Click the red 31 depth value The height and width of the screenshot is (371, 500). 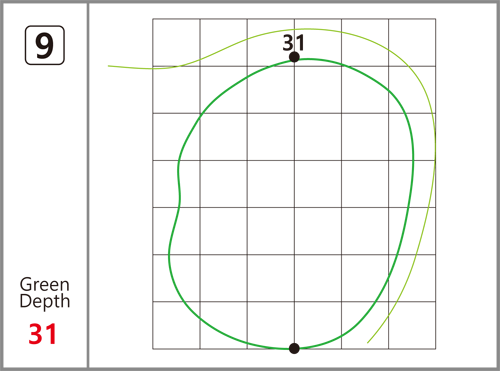click(x=42, y=334)
